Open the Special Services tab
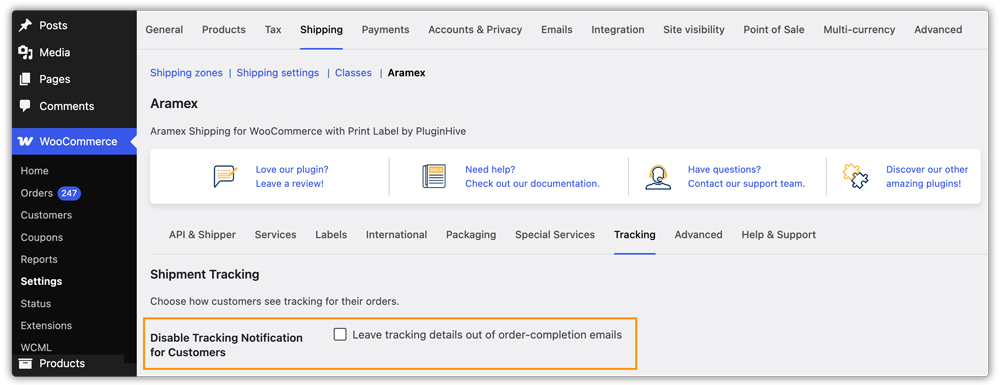 pyautogui.click(x=555, y=235)
